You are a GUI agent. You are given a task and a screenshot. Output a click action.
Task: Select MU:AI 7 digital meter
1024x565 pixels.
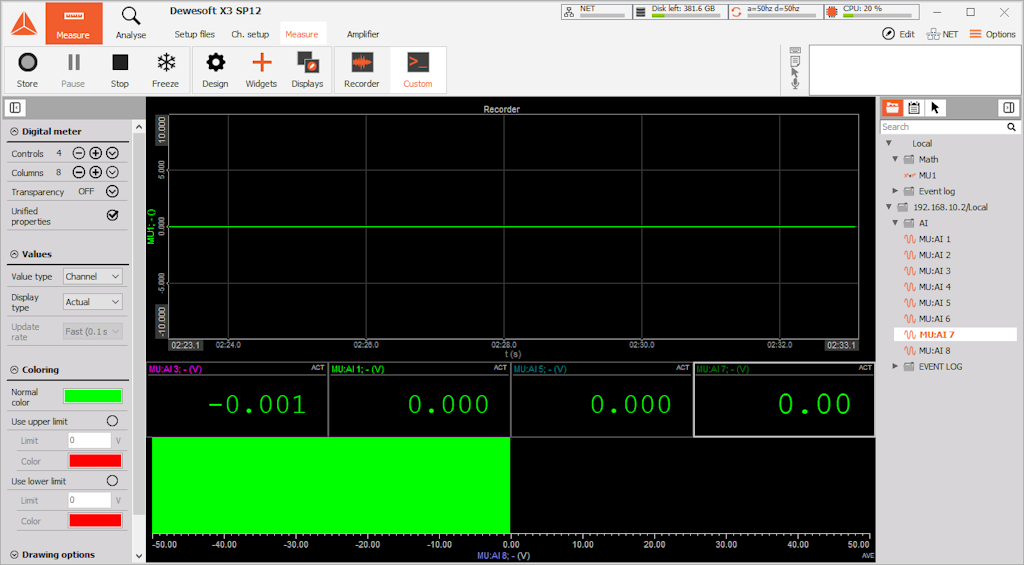pos(784,400)
